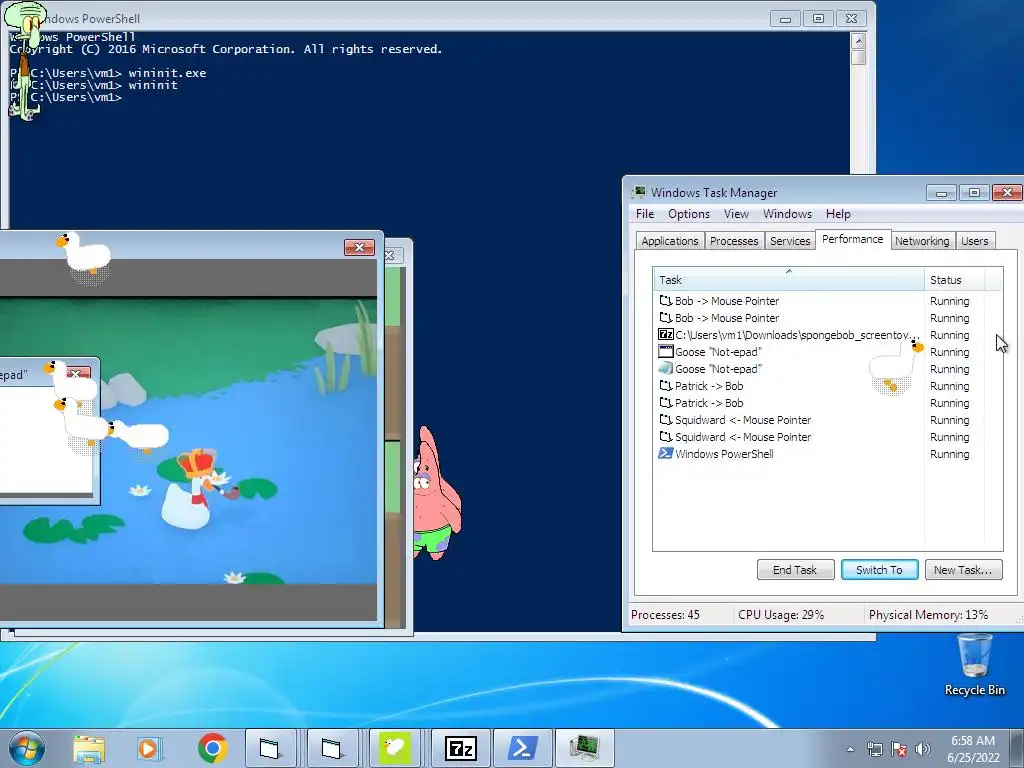This screenshot has height=768, width=1024.
Task: Open the Recycle Bin desktop icon
Action: pos(974,665)
